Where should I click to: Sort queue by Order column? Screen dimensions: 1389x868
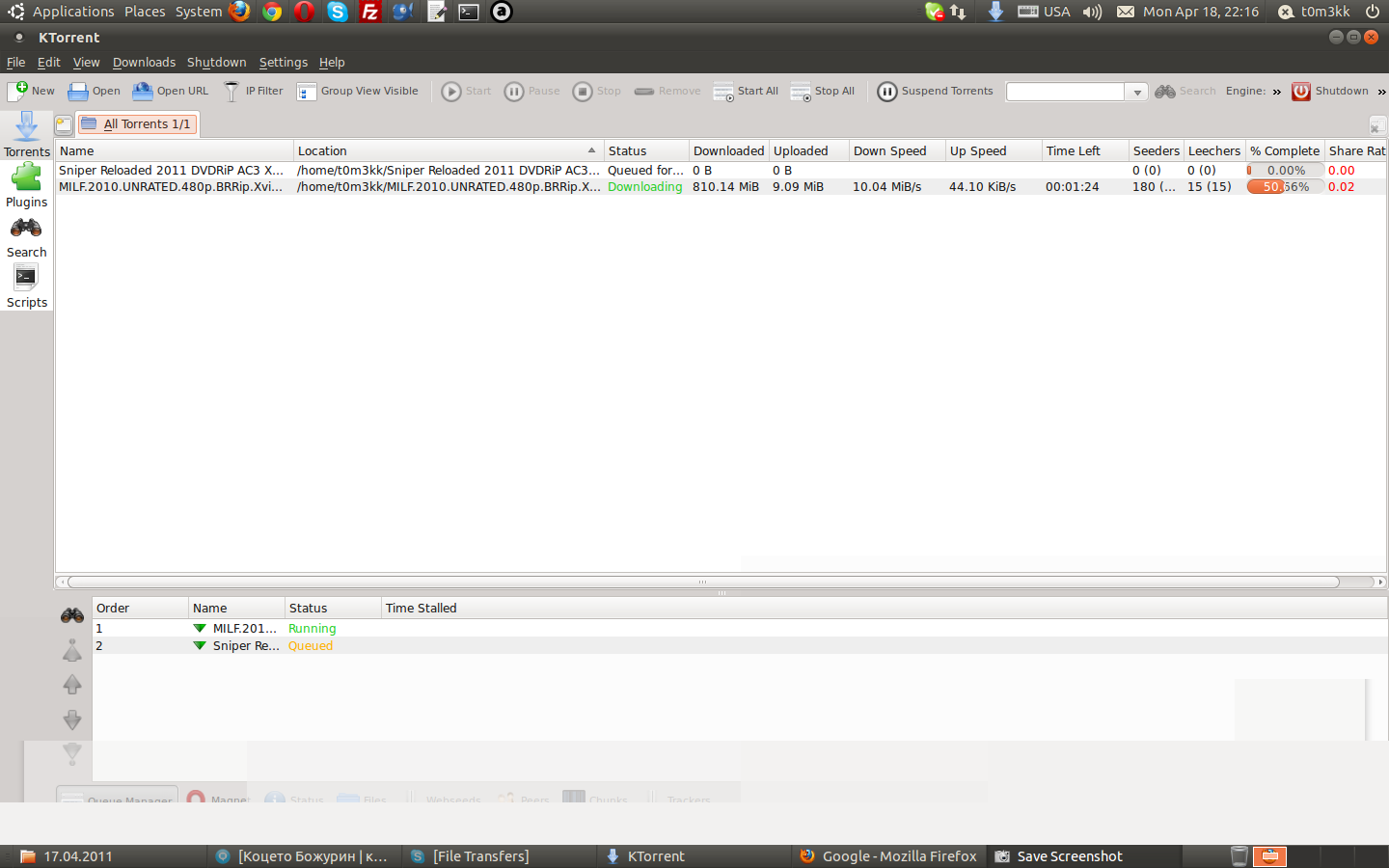coord(140,608)
